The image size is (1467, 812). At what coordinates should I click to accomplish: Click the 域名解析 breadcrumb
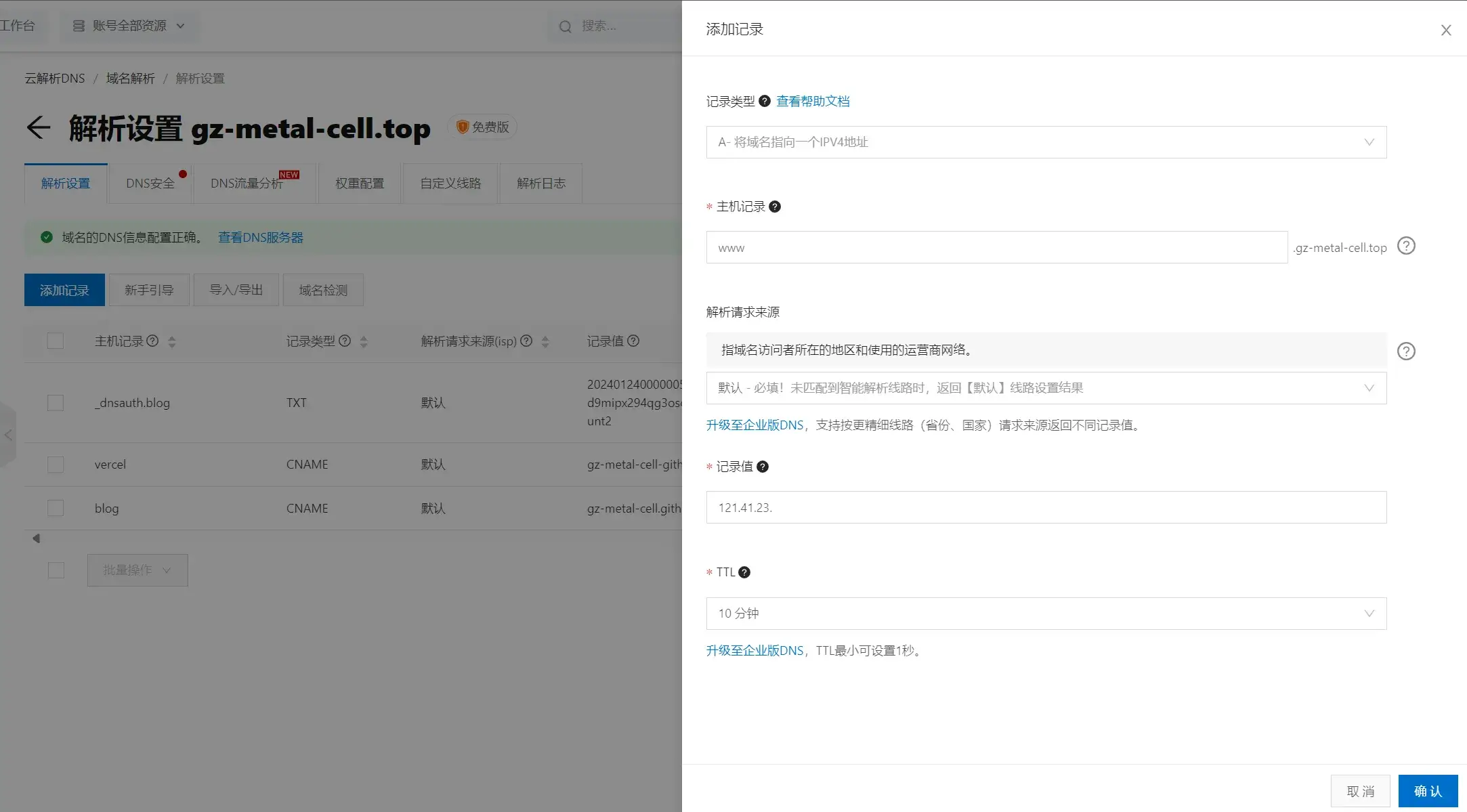point(131,79)
